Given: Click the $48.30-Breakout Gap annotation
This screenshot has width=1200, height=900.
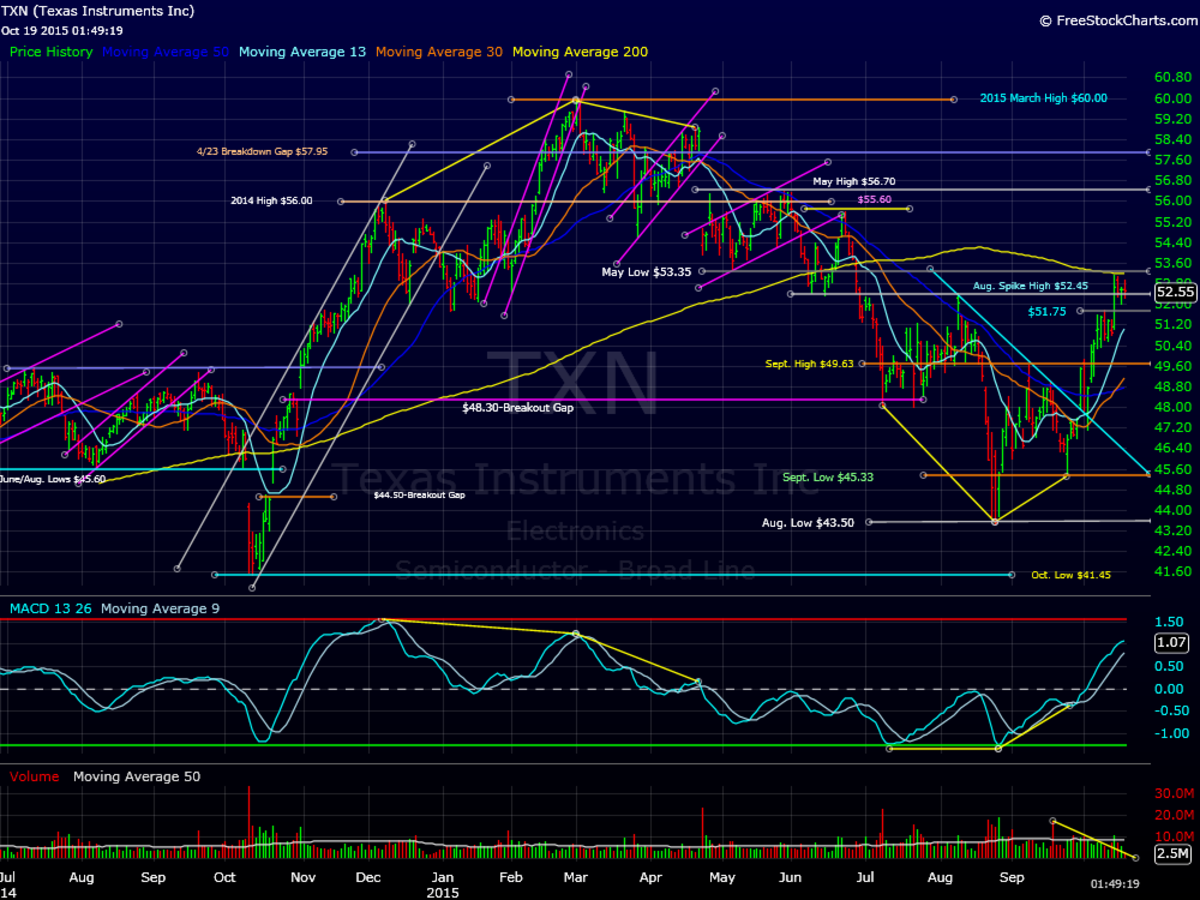Looking at the screenshot, I should pos(517,408).
